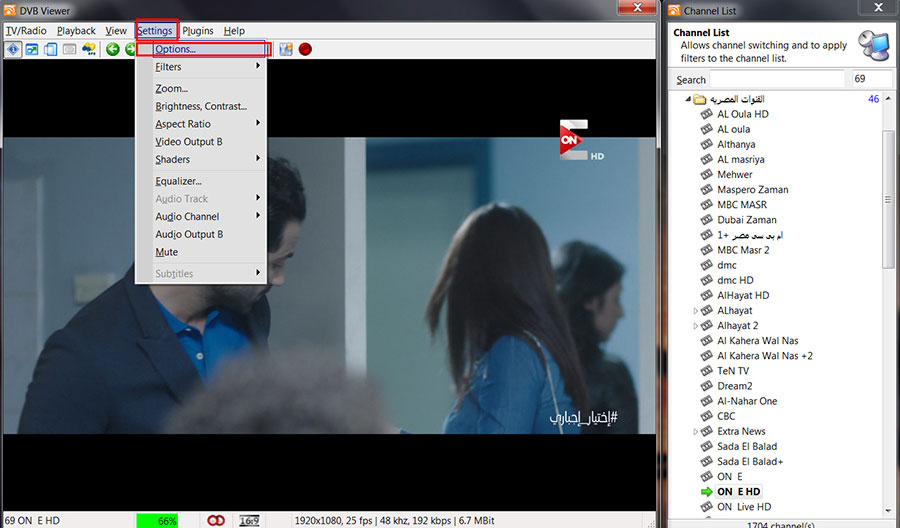Image resolution: width=900 pixels, height=528 pixels.
Task: Click the grey teletext toolbar icon
Action: tap(69, 49)
